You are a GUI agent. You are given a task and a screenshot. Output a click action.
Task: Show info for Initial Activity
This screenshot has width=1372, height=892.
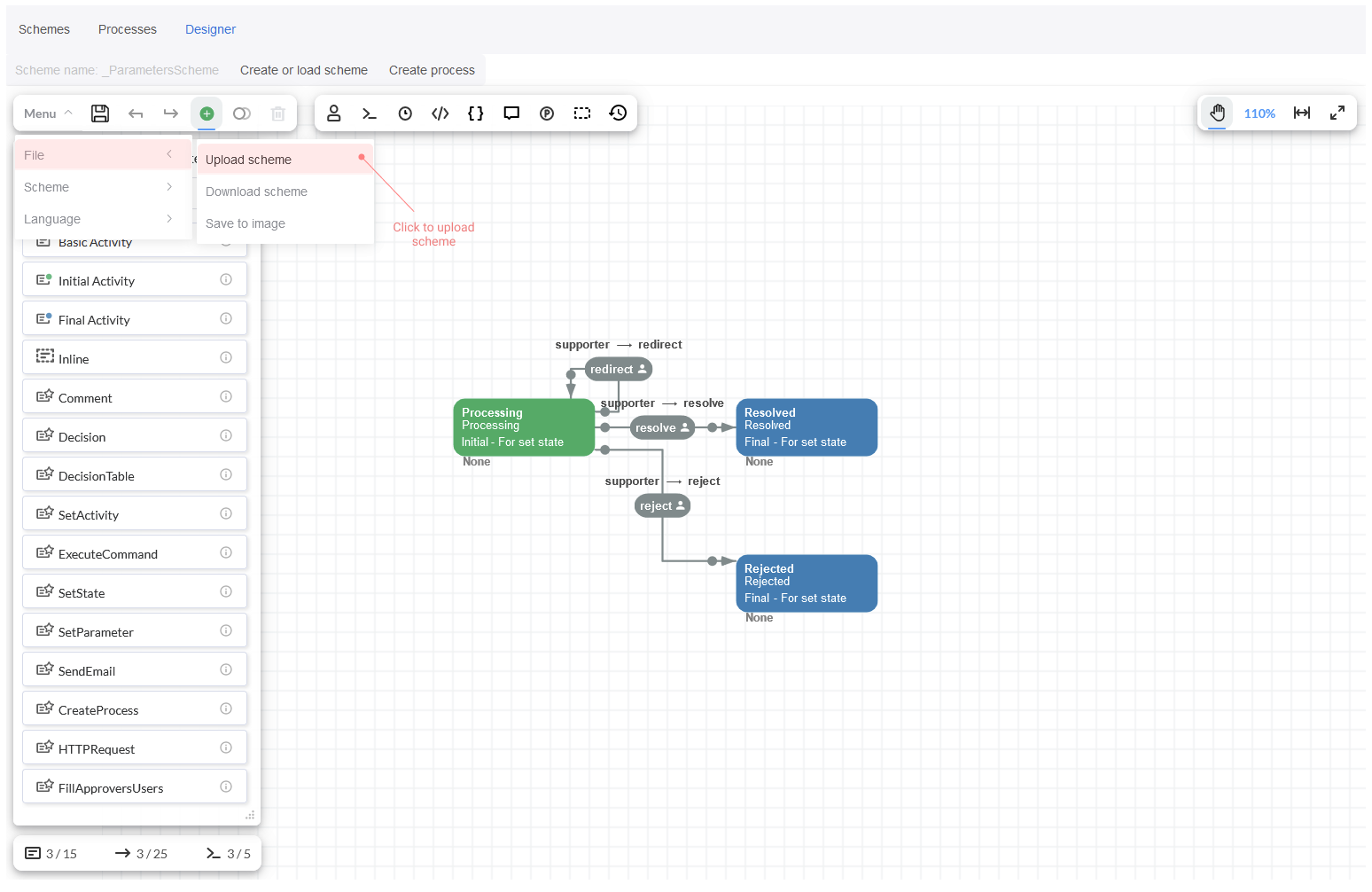click(226, 279)
